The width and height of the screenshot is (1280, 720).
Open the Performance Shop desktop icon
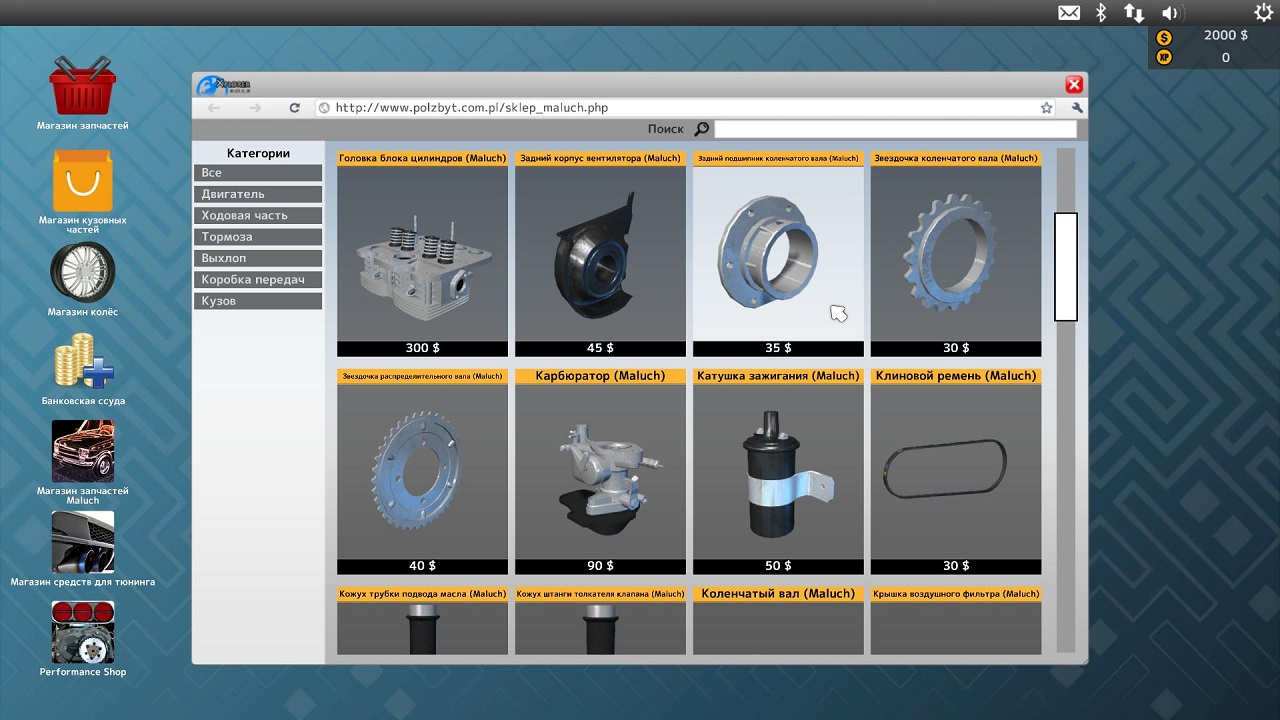click(83, 632)
